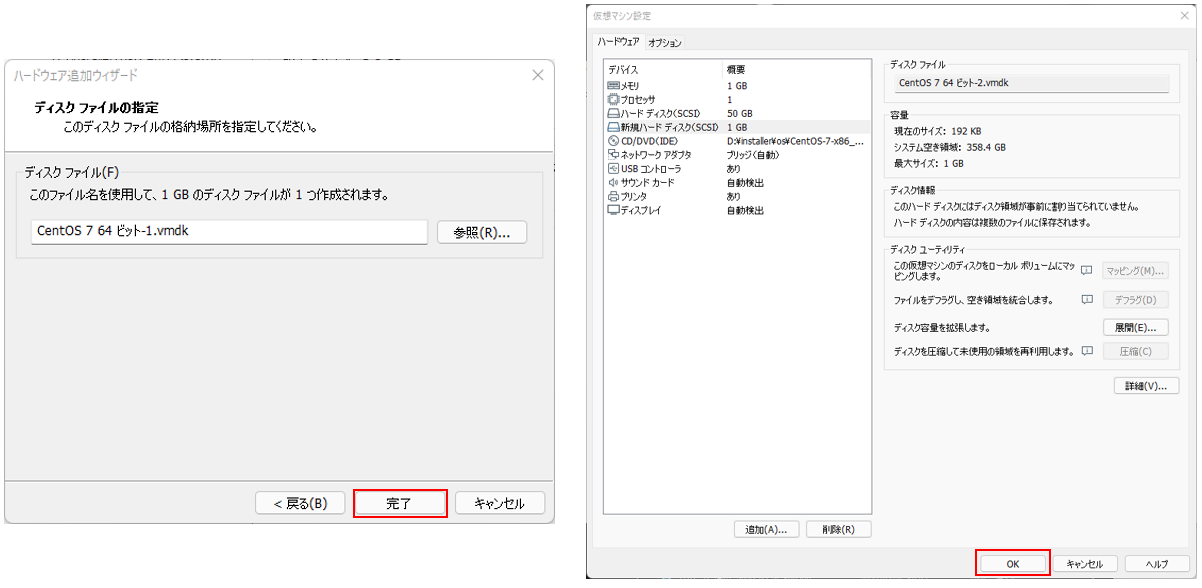Image resolution: width=1202 pixels, height=588 pixels.
Task: Switch to the ハードウェア tab
Action: tap(618, 42)
